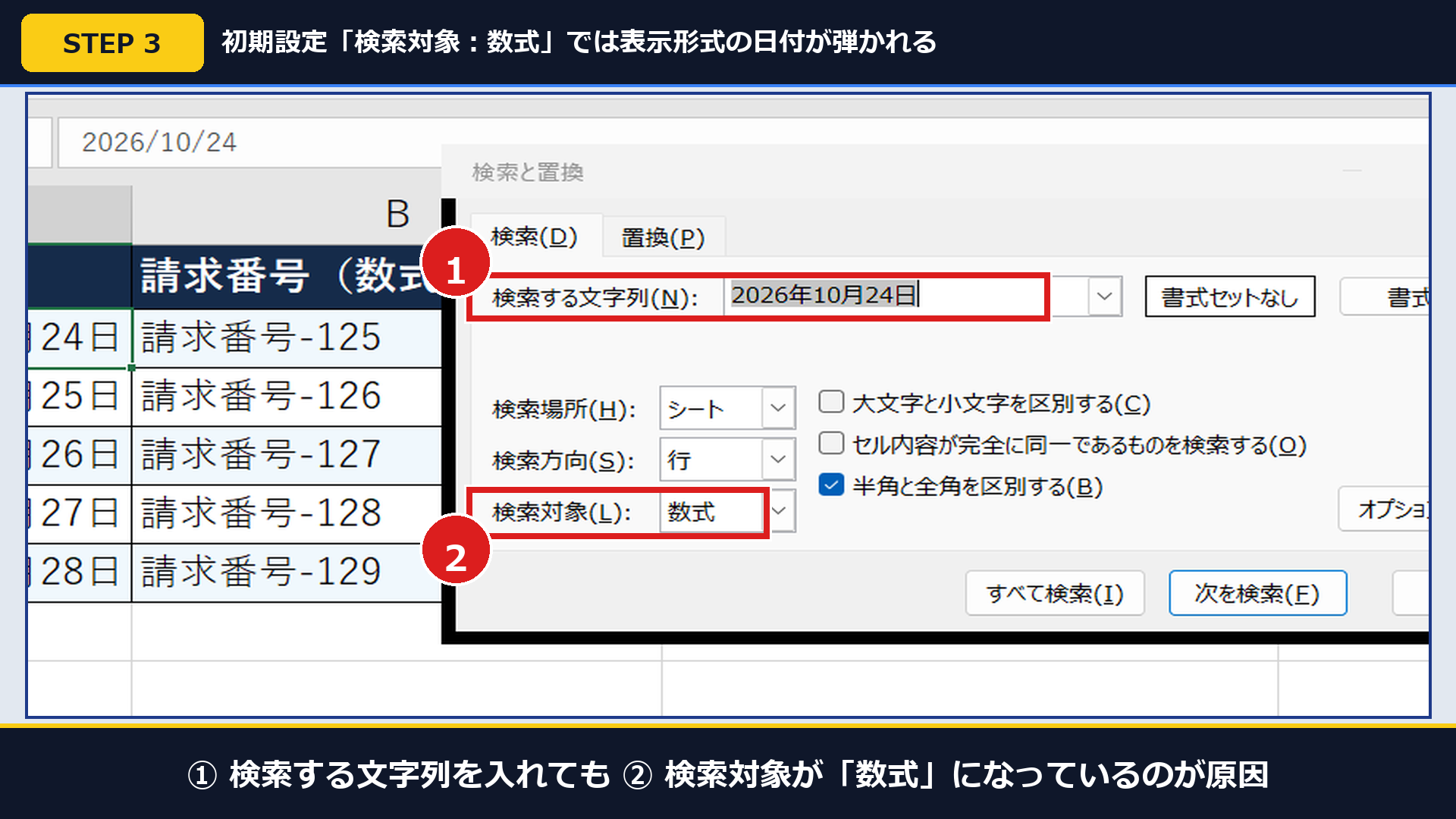Click the すべて検索(I) button
This screenshot has height=819, width=1456.
[1055, 593]
